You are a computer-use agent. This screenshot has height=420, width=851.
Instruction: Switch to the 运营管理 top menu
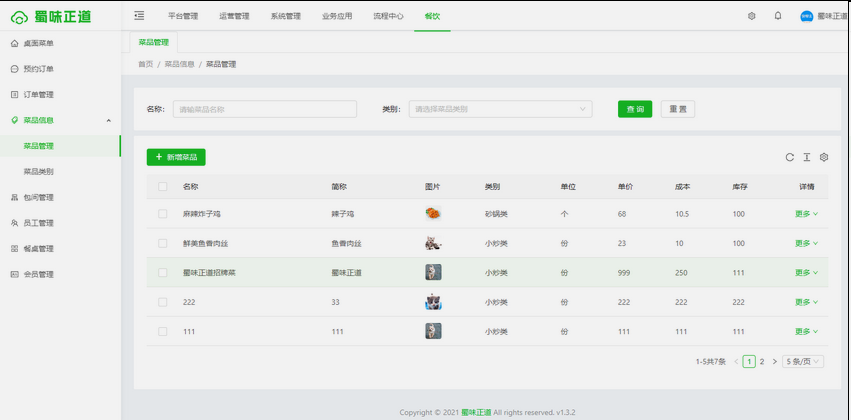pos(234,16)
